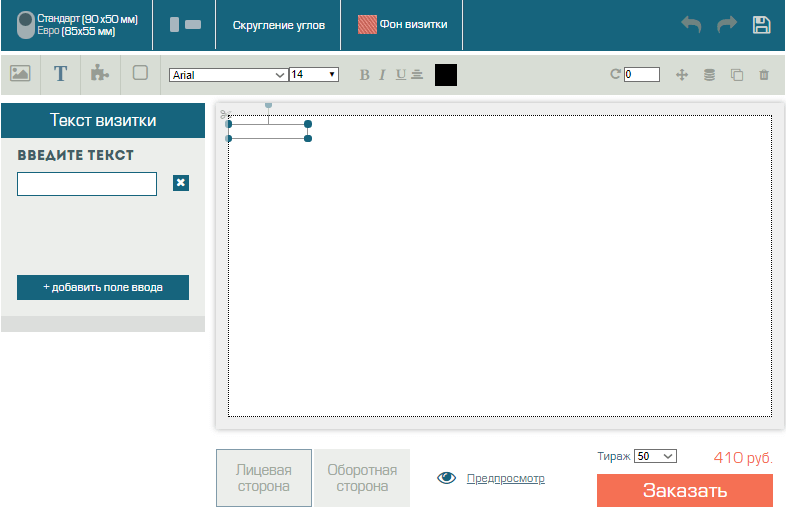This screenshot has width=786, height=522.
Task: Redo the last action
Action: pyautogui.click(x=727, y=24)
